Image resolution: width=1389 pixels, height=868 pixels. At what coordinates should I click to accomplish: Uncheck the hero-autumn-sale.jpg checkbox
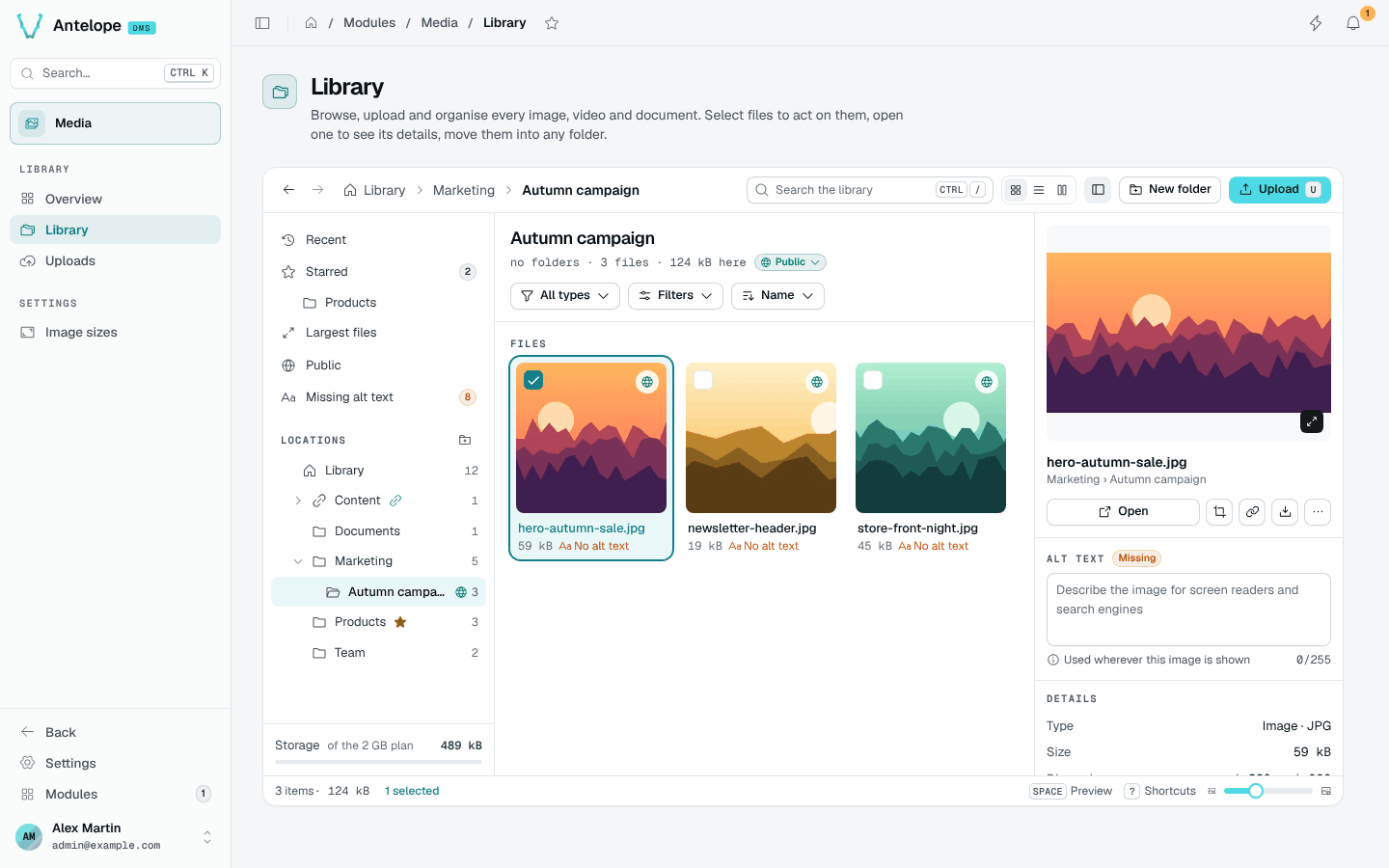533,380
